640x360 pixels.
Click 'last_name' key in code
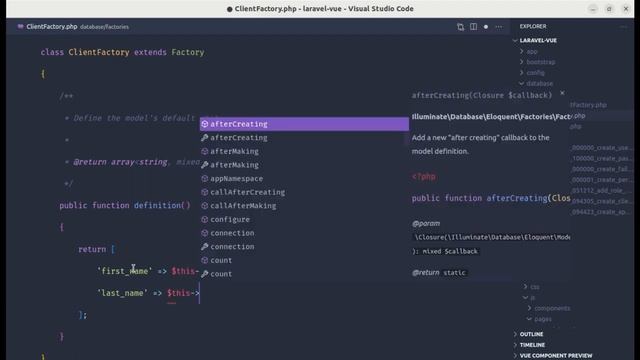(122, 293)
